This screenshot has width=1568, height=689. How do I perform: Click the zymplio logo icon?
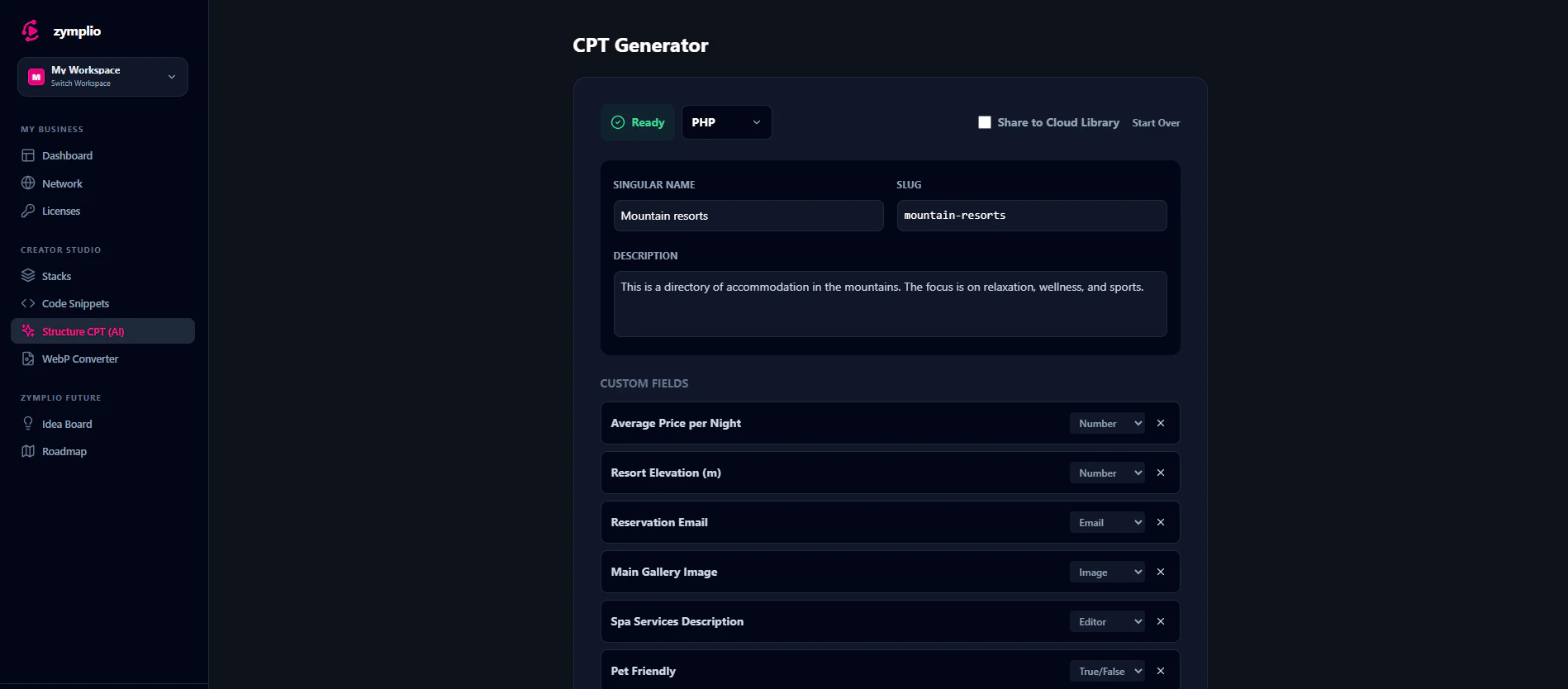tap(30, 31)
